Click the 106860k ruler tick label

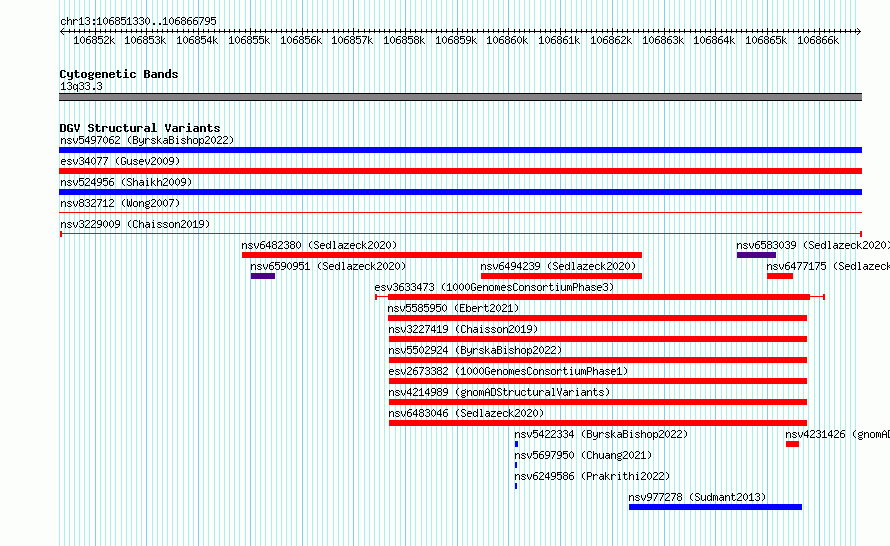[507, 40]
